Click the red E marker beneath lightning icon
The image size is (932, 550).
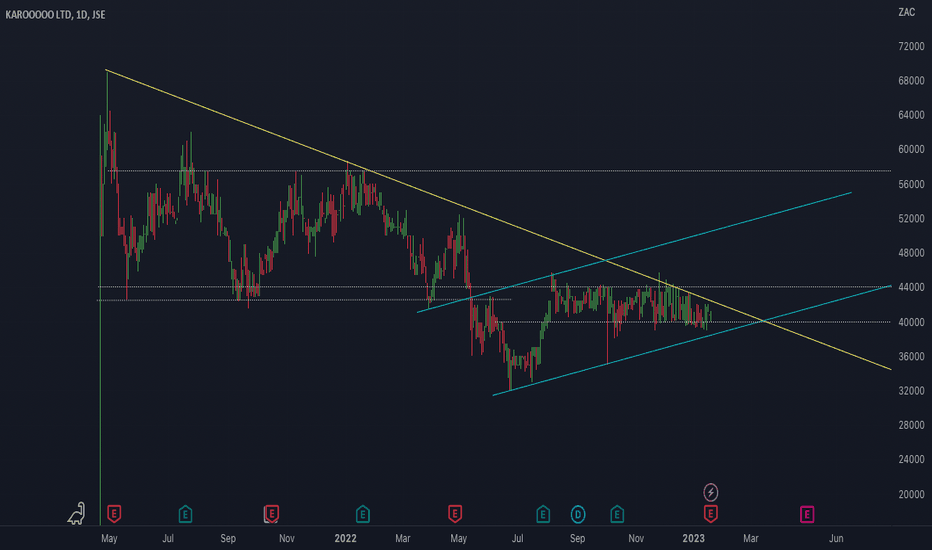pyautogui.click(x=710, y=513)
